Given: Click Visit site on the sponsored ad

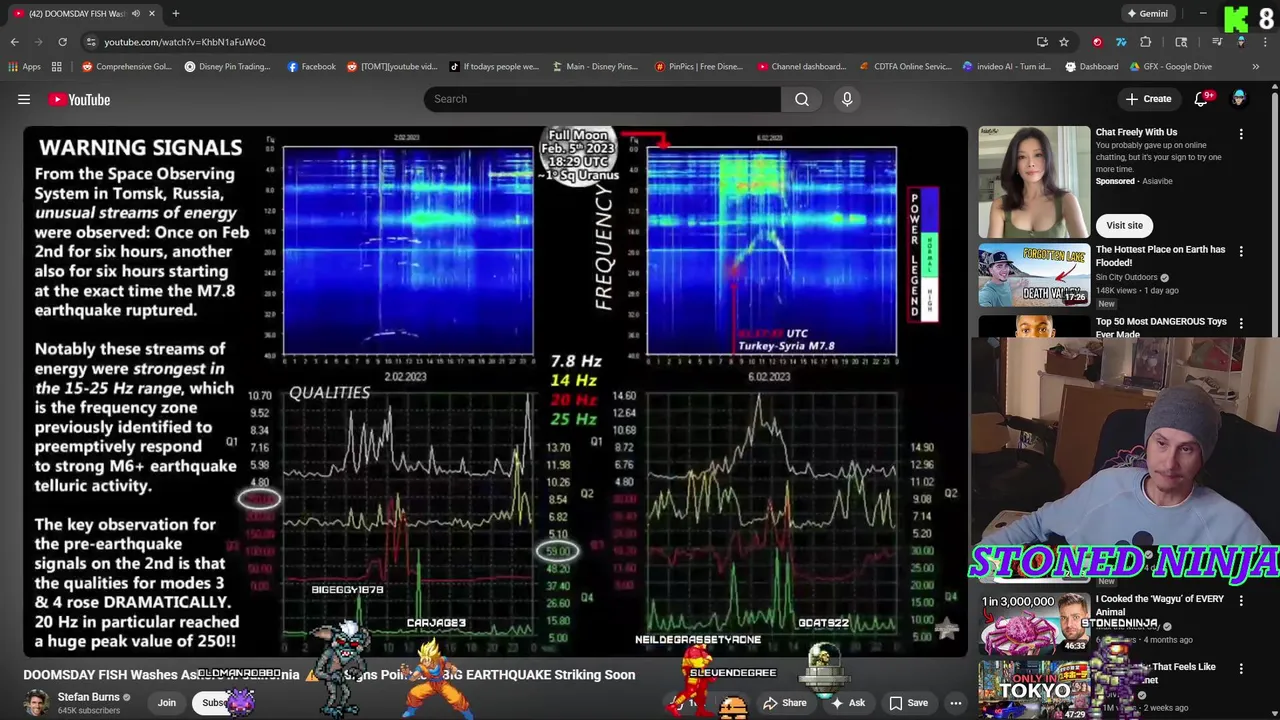Looking at the screenshot, I should [1124, 225].
